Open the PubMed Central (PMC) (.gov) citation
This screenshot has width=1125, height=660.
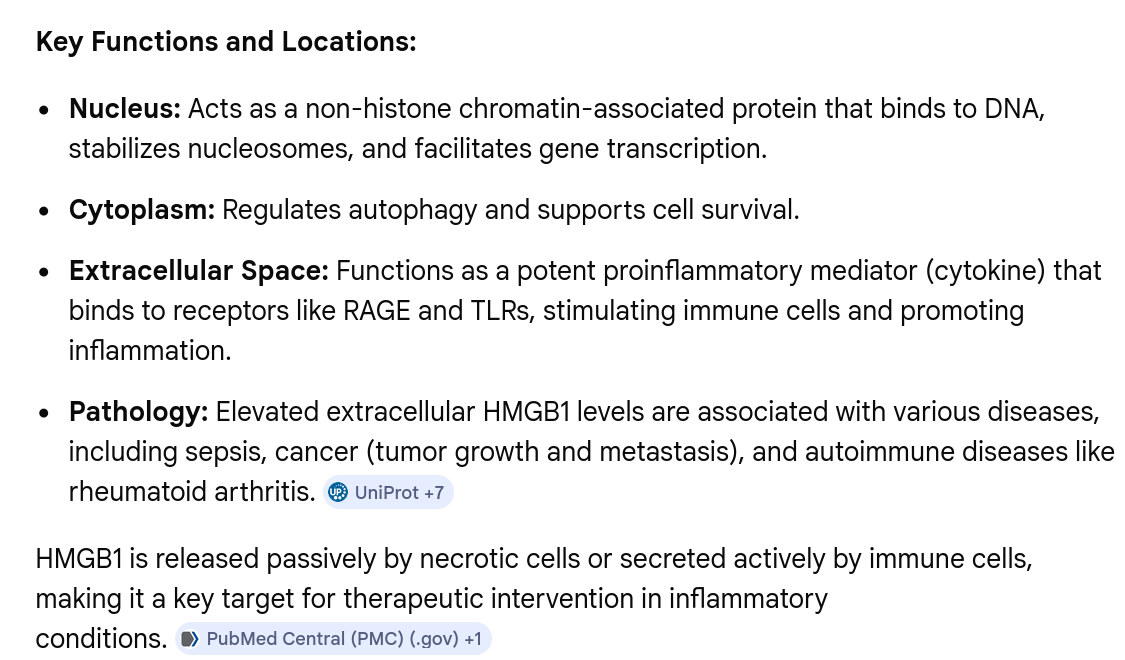pyautogui.click(x=333, y=638)
